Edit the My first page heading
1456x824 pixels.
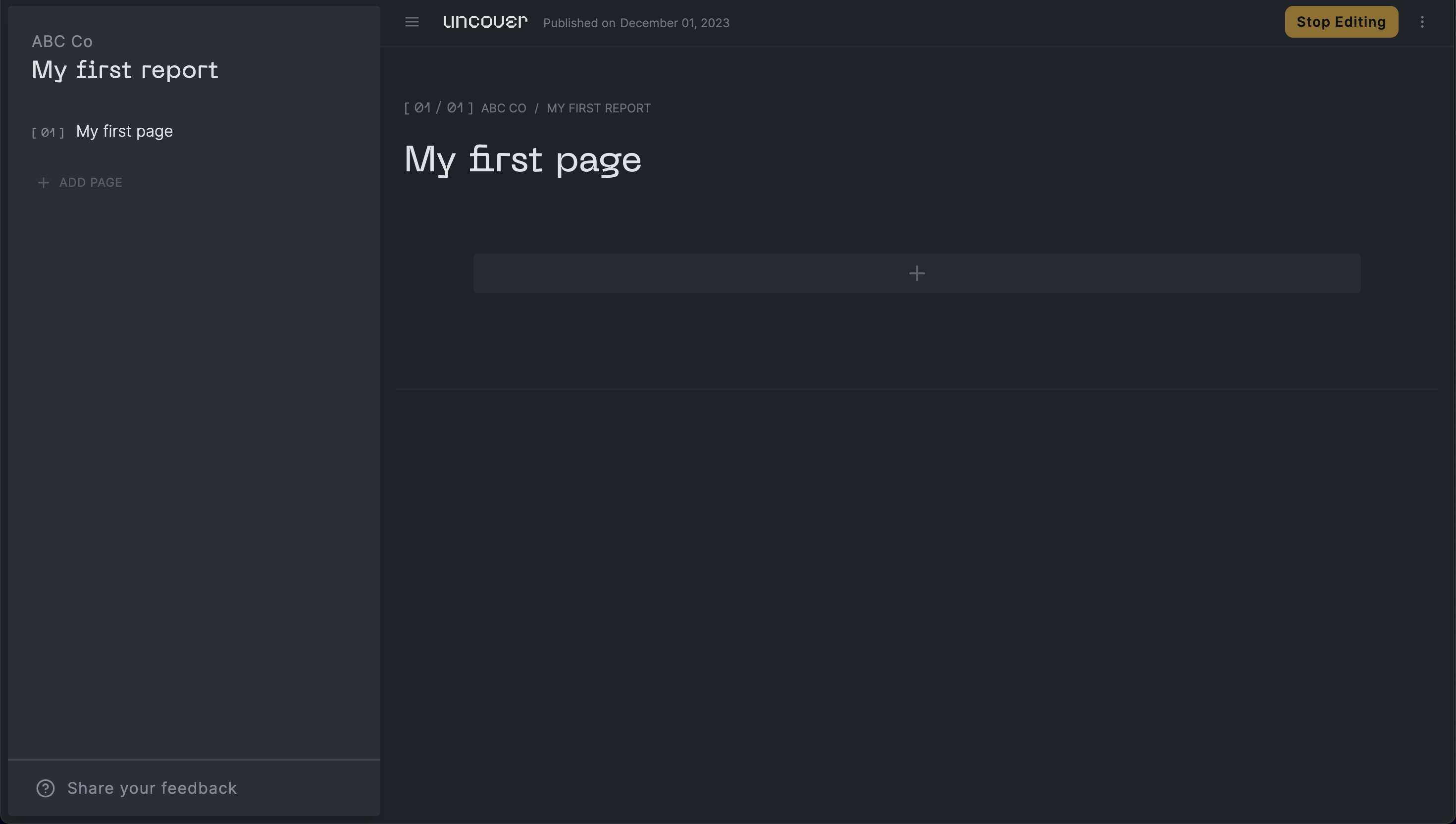[522, 159]
